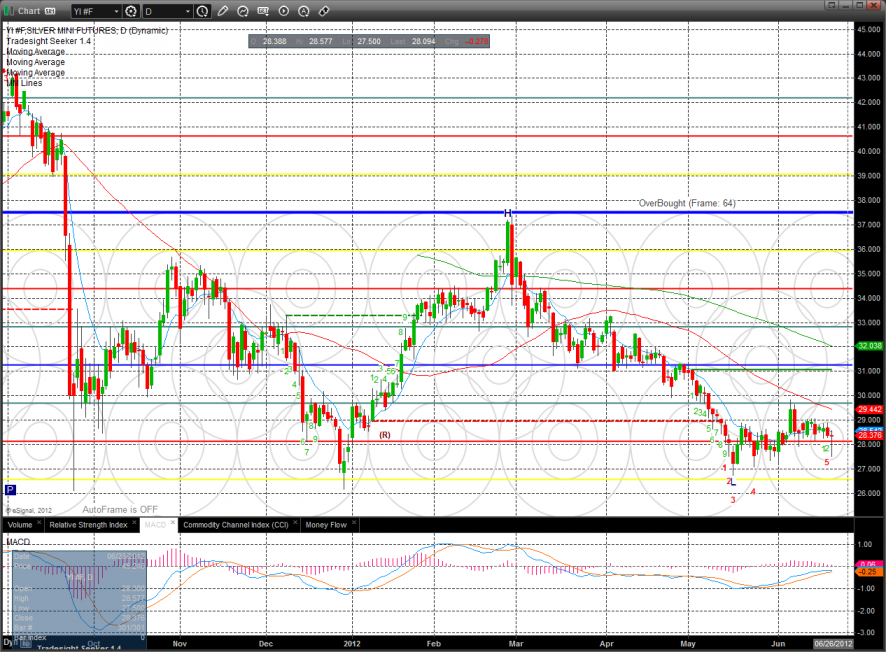Click the playback circle icon in toolbar
Screen dimensions: 886x652
click(284, 12)
